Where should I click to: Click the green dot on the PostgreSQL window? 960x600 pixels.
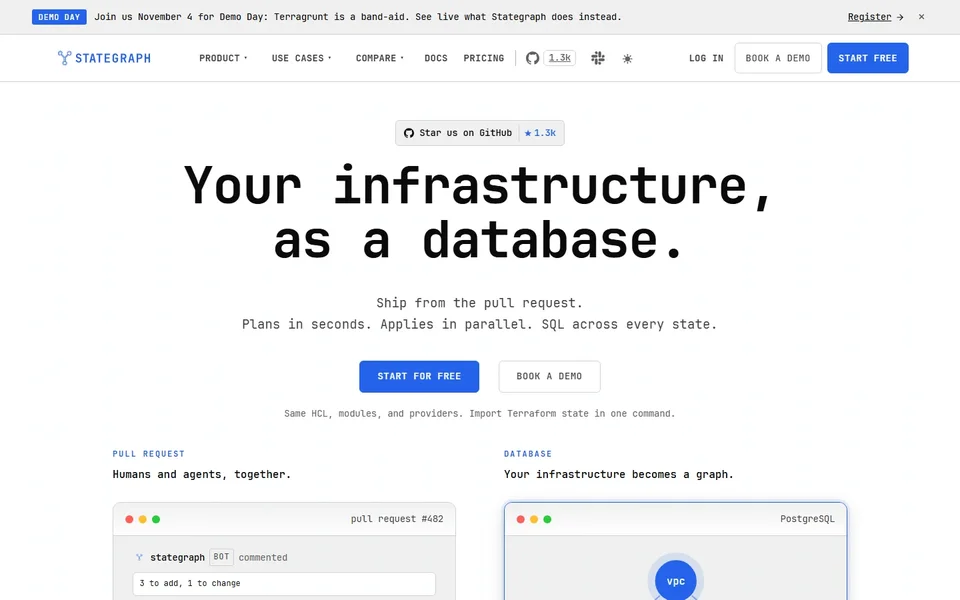pos(547,519)
